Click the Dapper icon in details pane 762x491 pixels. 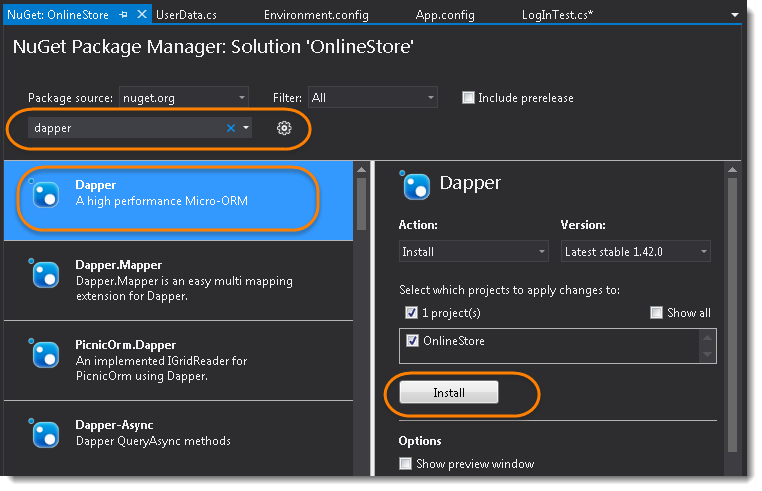(416, 185)
